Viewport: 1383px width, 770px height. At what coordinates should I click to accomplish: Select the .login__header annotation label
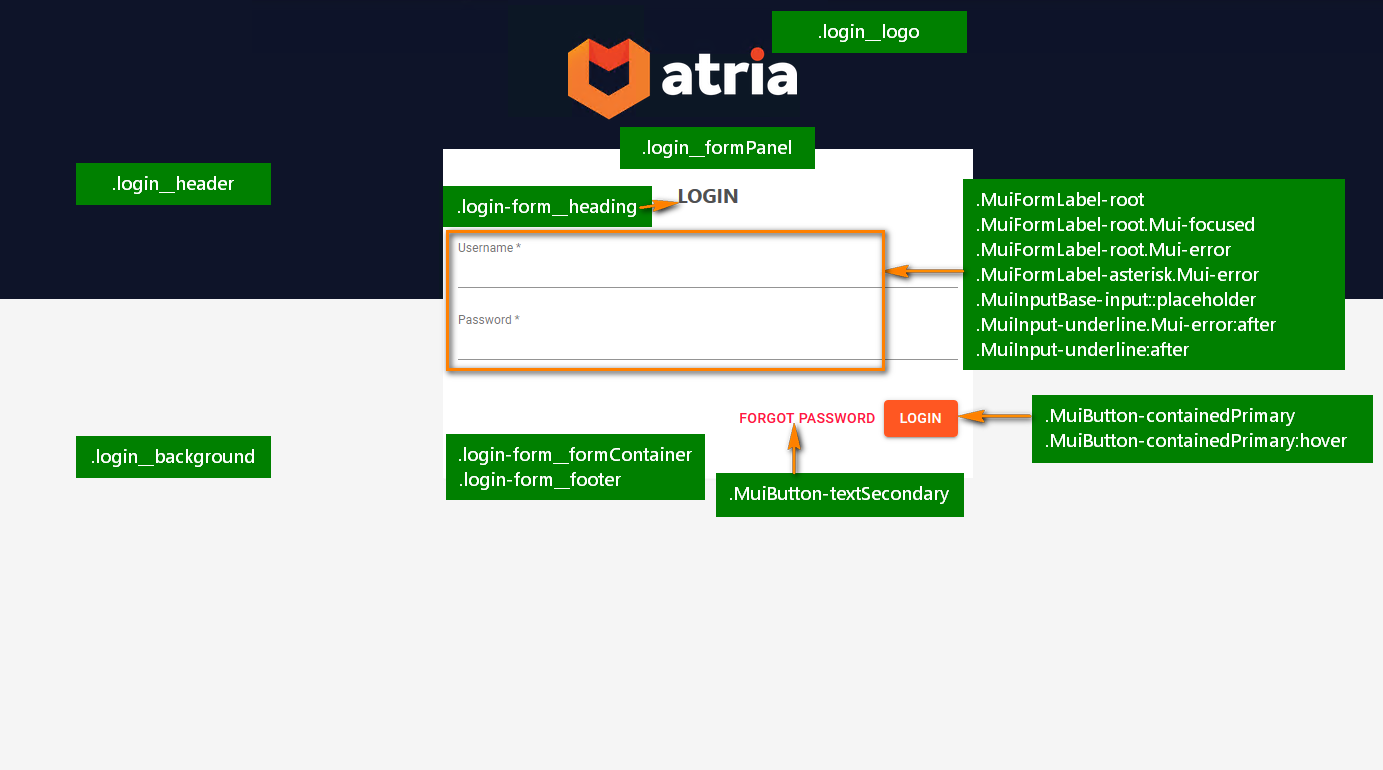[173, 184]
